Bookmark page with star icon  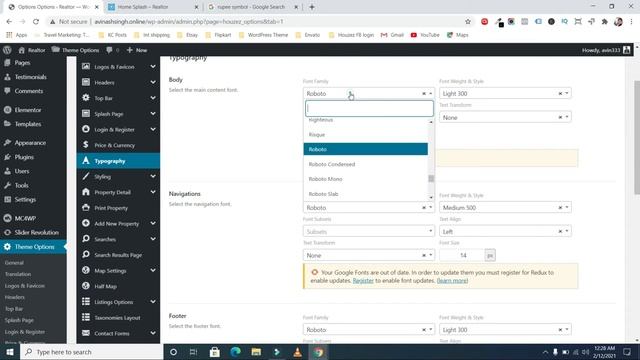click(468, 22)
